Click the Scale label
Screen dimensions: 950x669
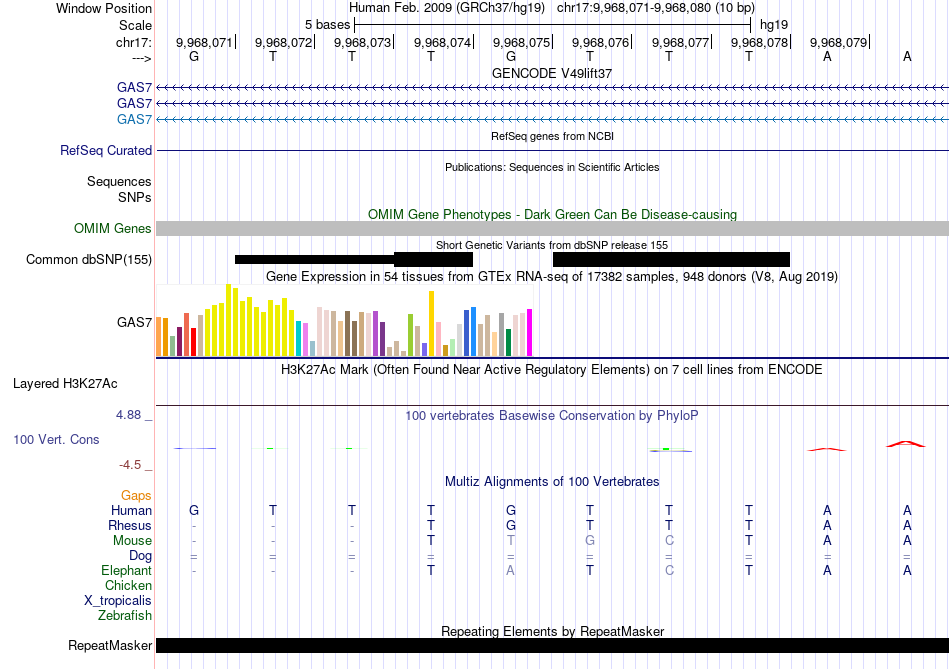(x=135, y=25)
